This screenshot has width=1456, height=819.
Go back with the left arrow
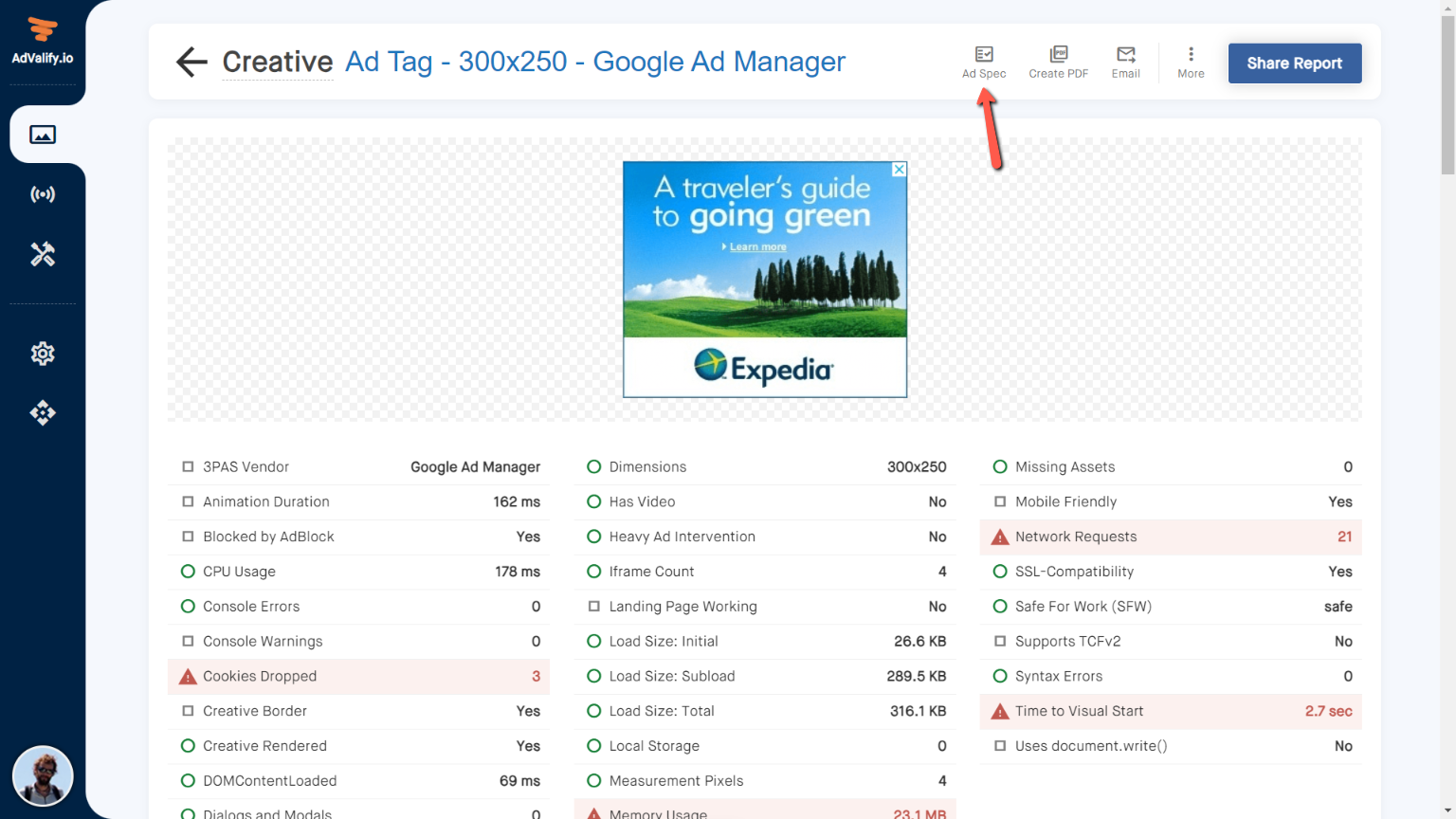(x=191, y=63)
